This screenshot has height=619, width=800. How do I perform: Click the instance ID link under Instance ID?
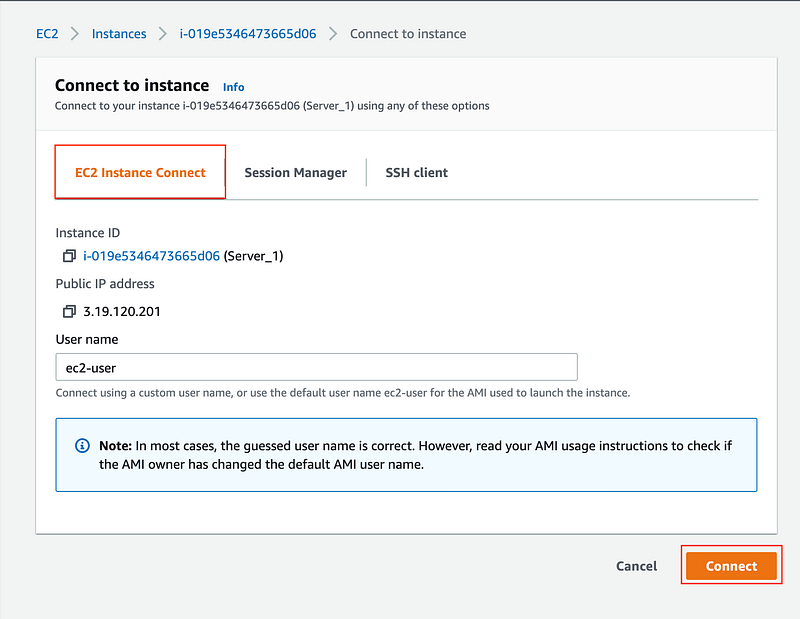point(151,256)
